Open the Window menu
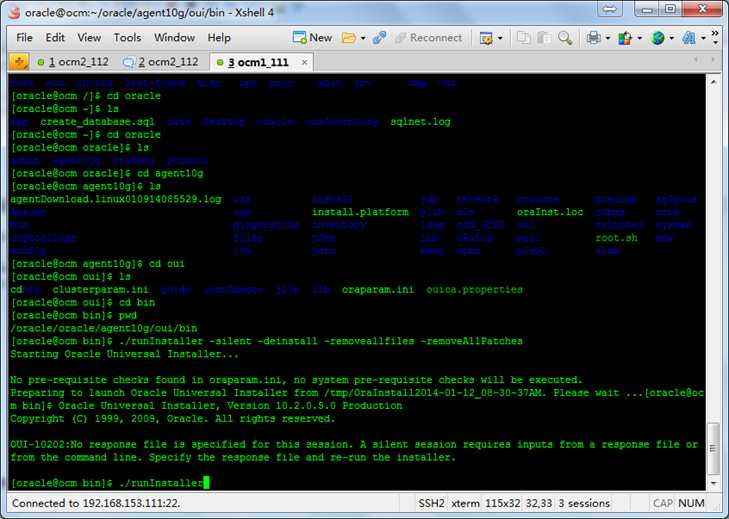 (x=174, y=38)
